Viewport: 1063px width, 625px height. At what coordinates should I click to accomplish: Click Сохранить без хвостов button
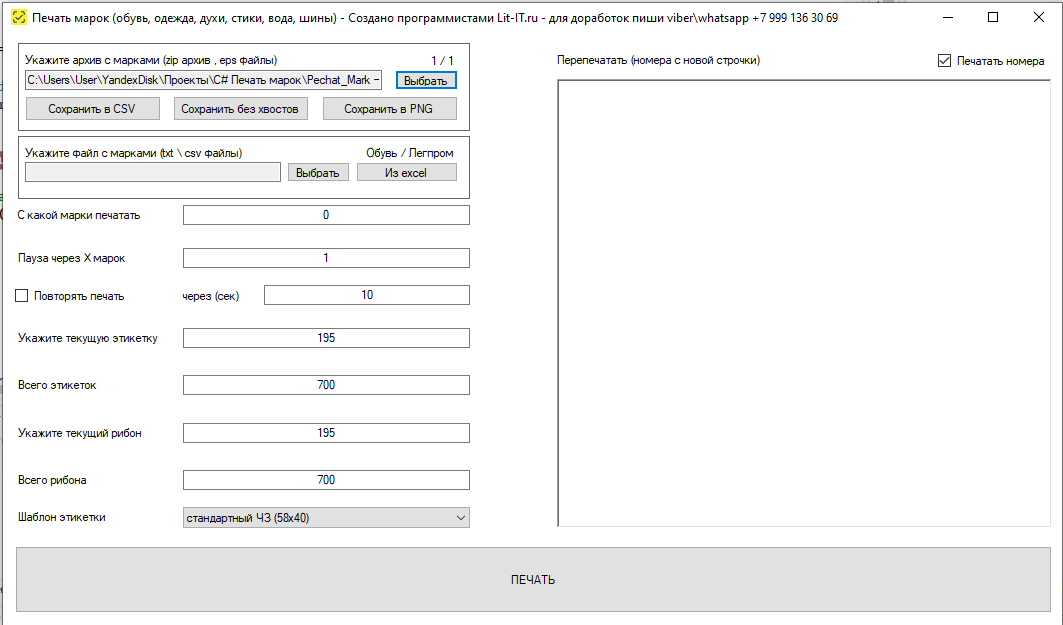click(240, 109)
